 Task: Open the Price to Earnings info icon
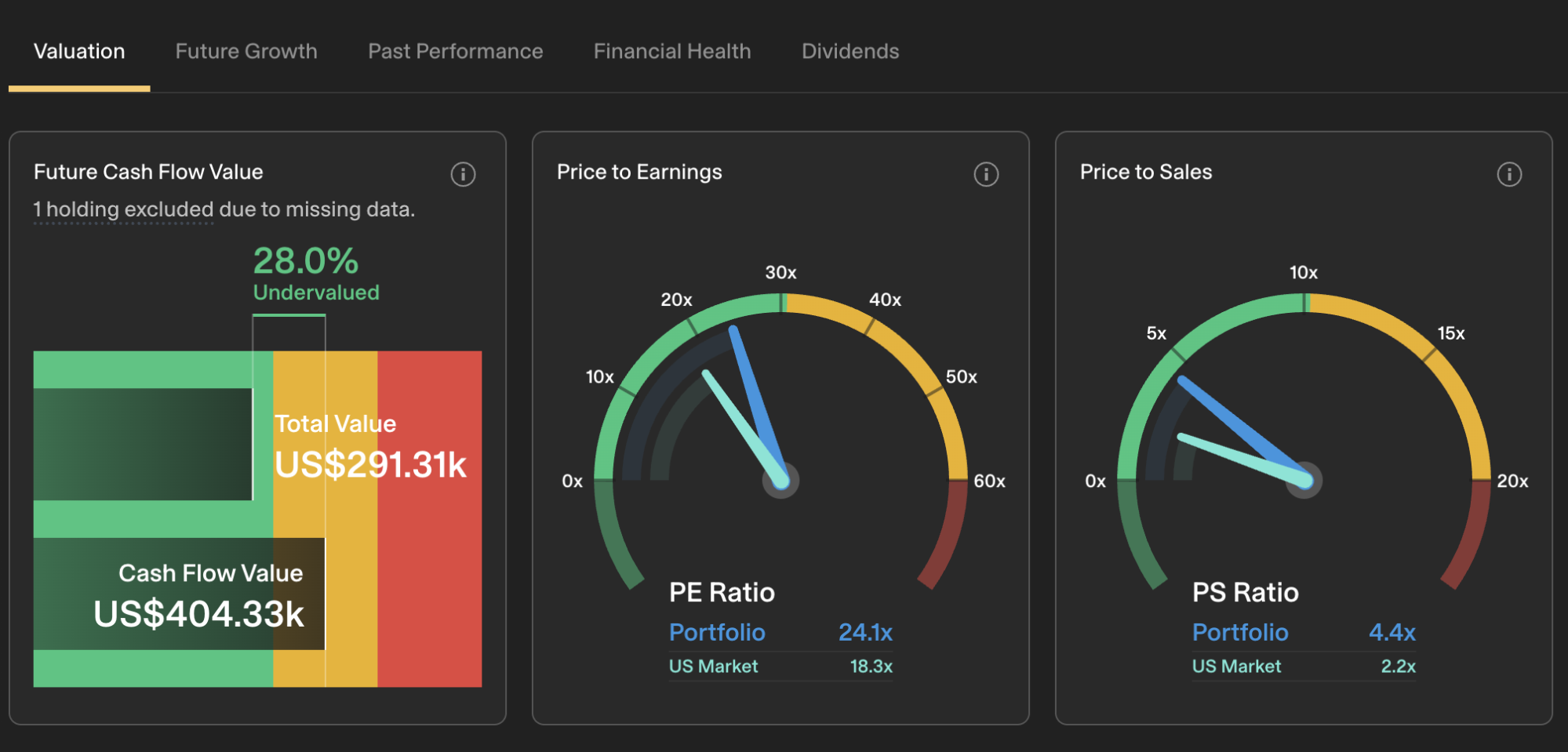click(x=986, y=174)
